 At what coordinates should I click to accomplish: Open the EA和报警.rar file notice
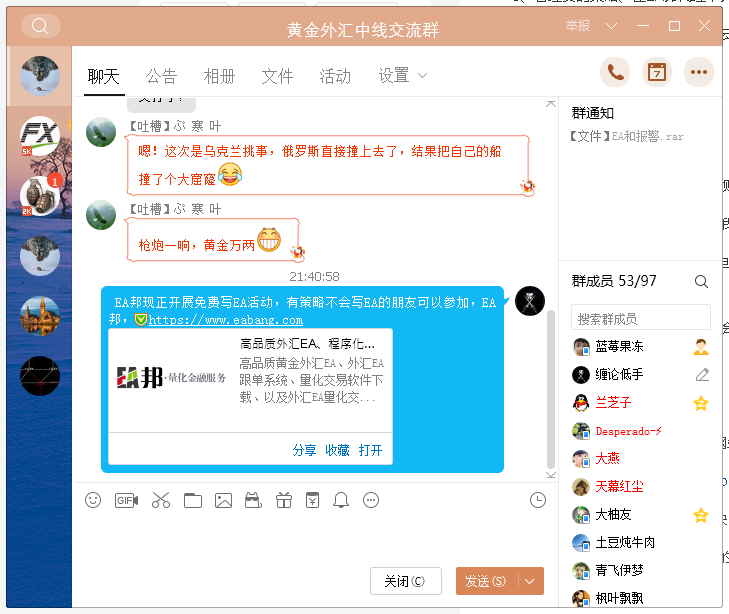click(627, 136)
